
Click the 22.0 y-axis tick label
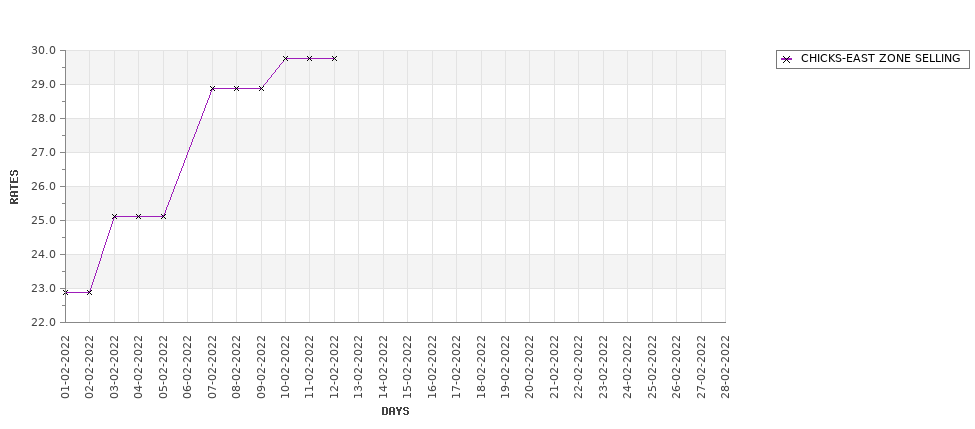pyautogui.click(x=44, y=322)
